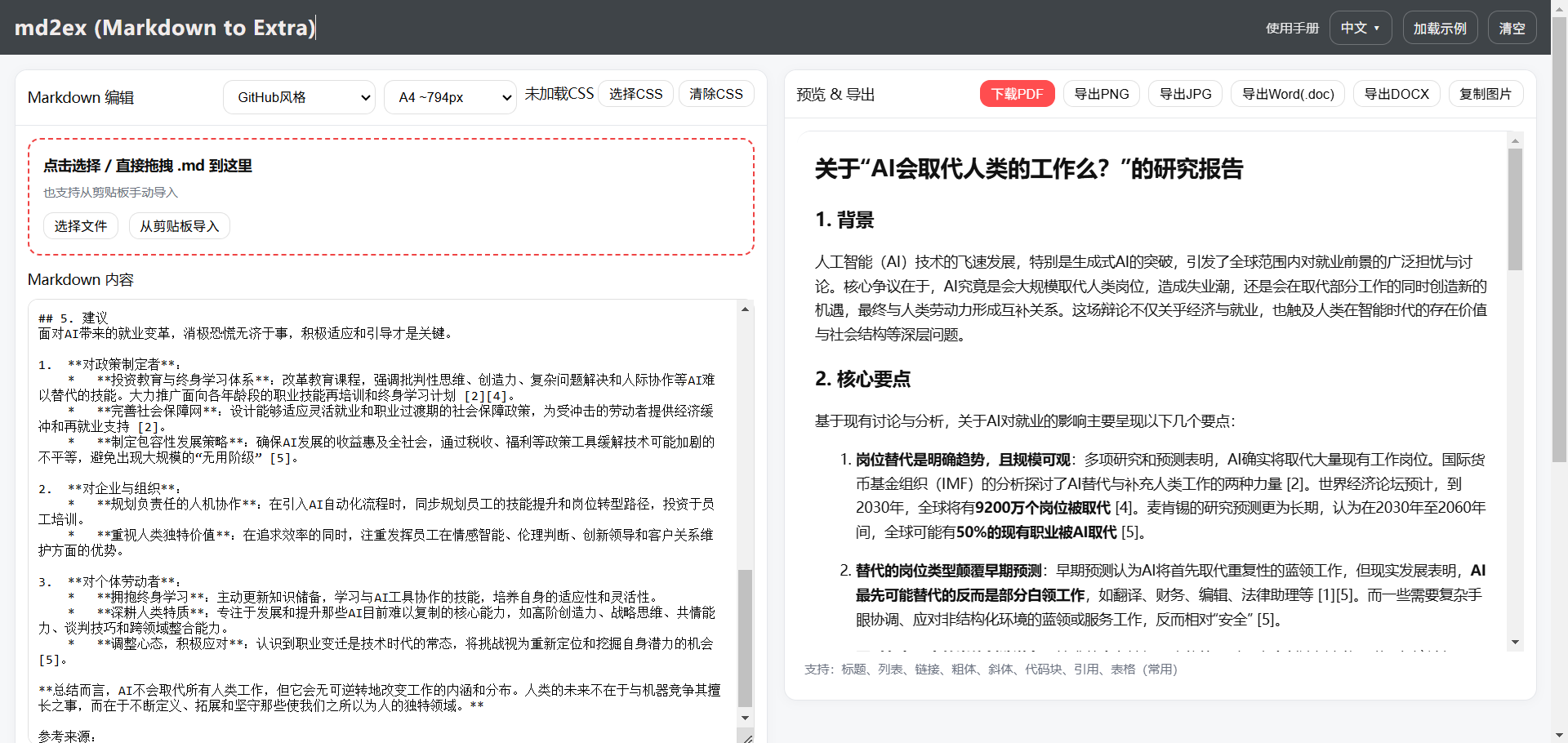This screenshot has width=1568, height=743.
Task: Click the textarea scroll-up arrow
Action: click(745, 309)
